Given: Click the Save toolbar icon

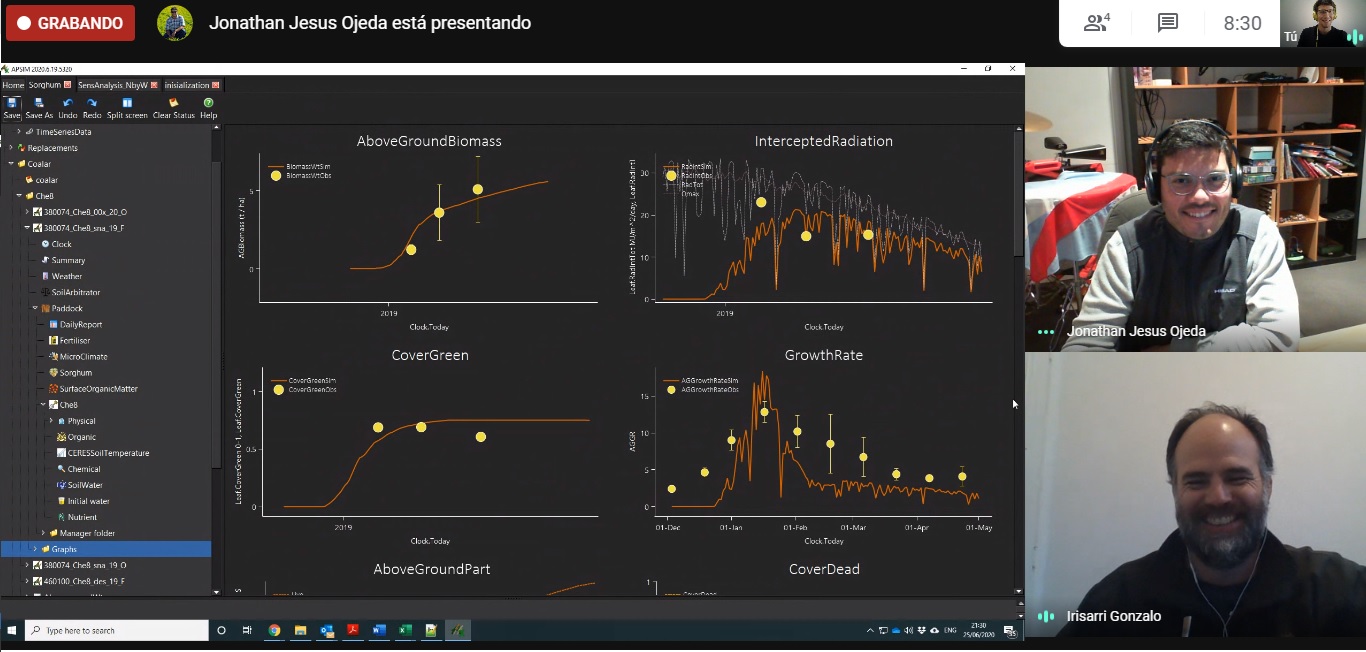Looking at the screenshot, I should [11, 102].
